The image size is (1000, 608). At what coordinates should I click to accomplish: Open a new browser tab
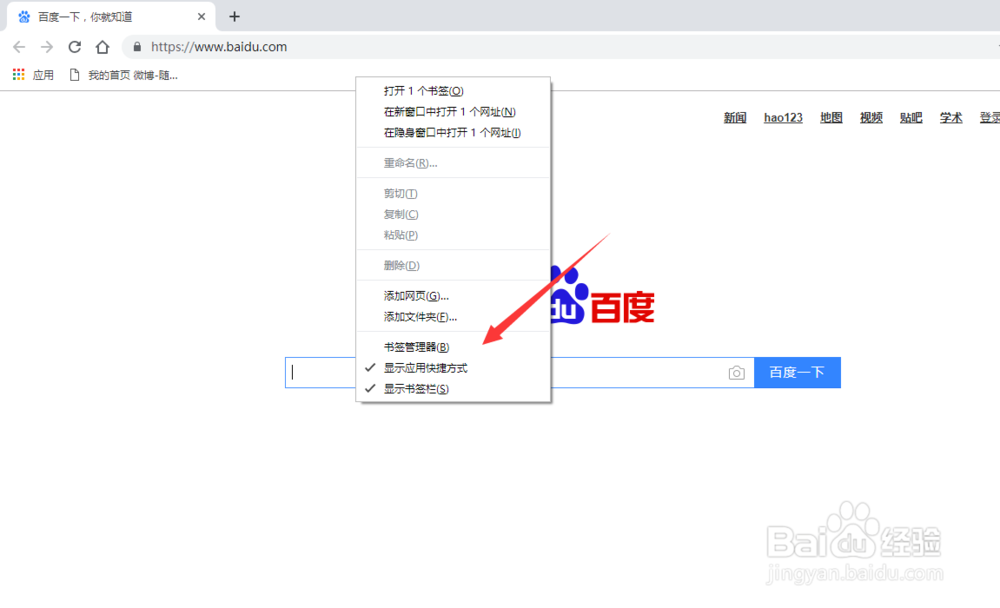coord(234,17)
